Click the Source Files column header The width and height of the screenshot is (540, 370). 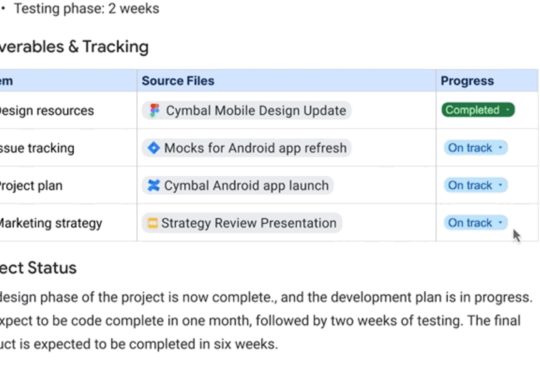[x=178, y=81]
